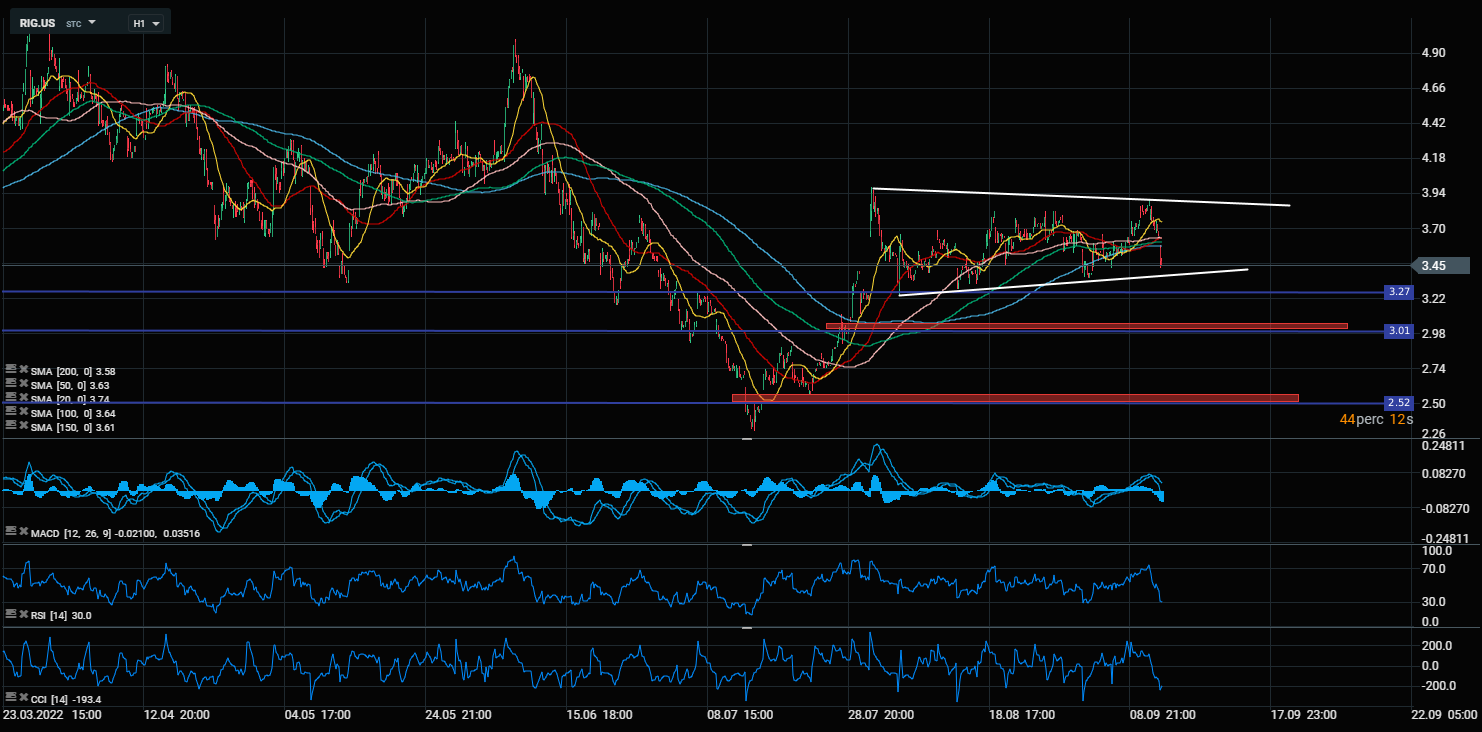The width and height of the screenshot is (1482, 732).
Task: Open MACD indicator settings icon
Action: [10, 532]
